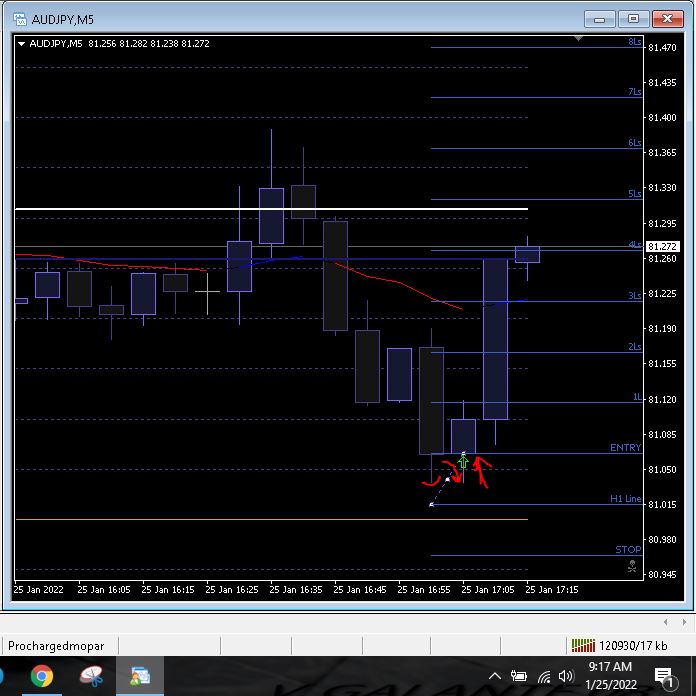696x696 pixels.
Task: Click the 25 Jan 16:25 time label
Action: pyautogui.click(x=232, y=590)
